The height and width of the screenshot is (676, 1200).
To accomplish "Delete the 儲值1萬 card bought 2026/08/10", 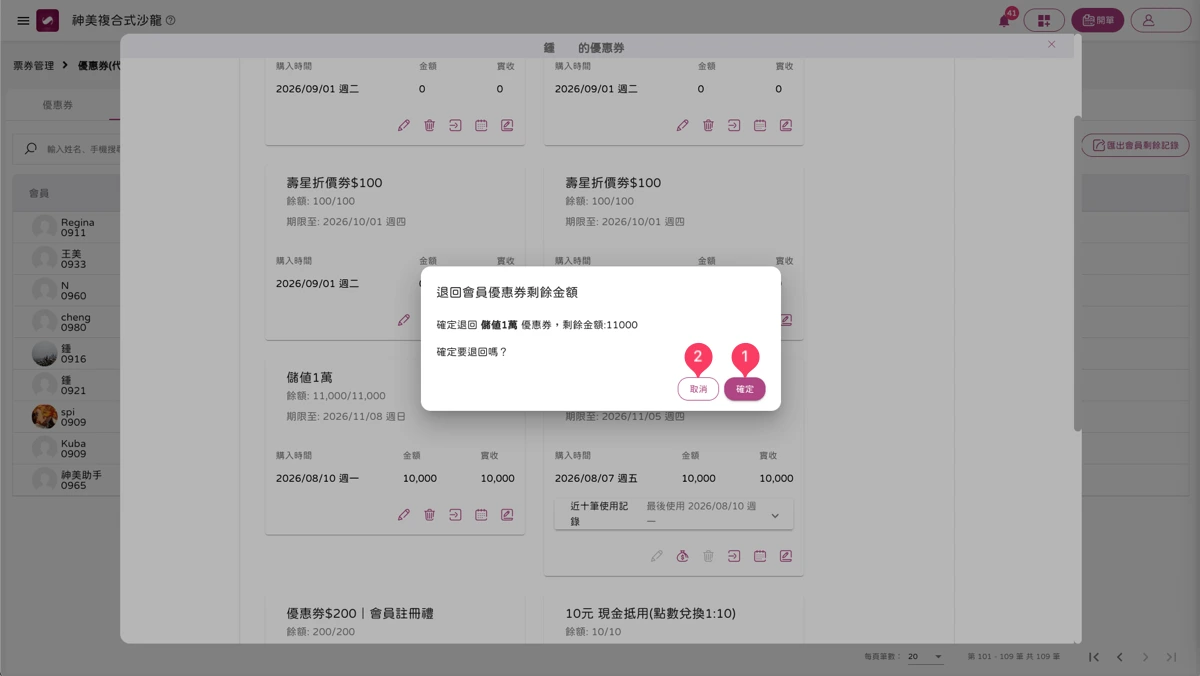I will point(430,515).
